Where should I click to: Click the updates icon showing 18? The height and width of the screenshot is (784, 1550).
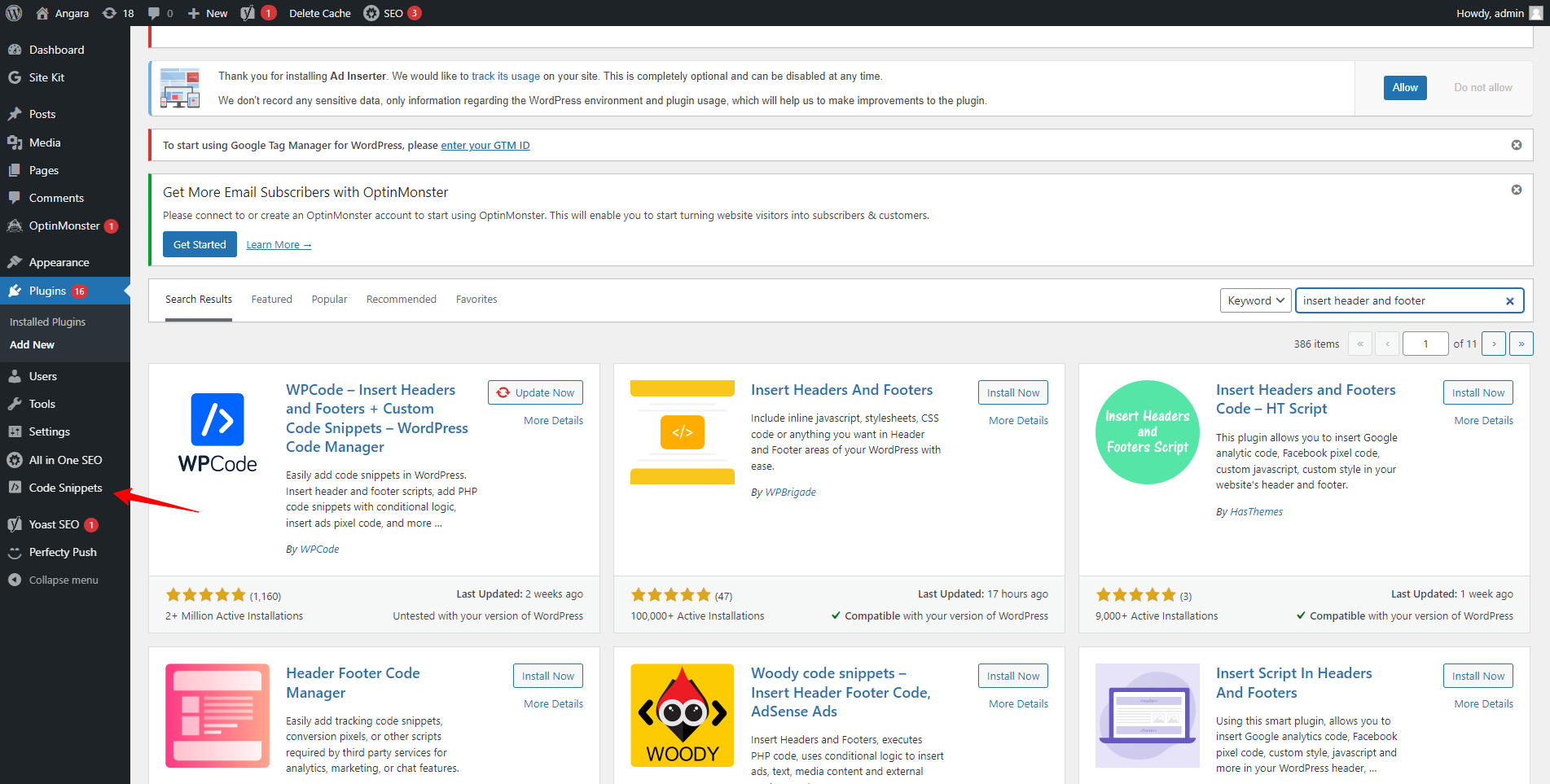click(x=118, y=13)
